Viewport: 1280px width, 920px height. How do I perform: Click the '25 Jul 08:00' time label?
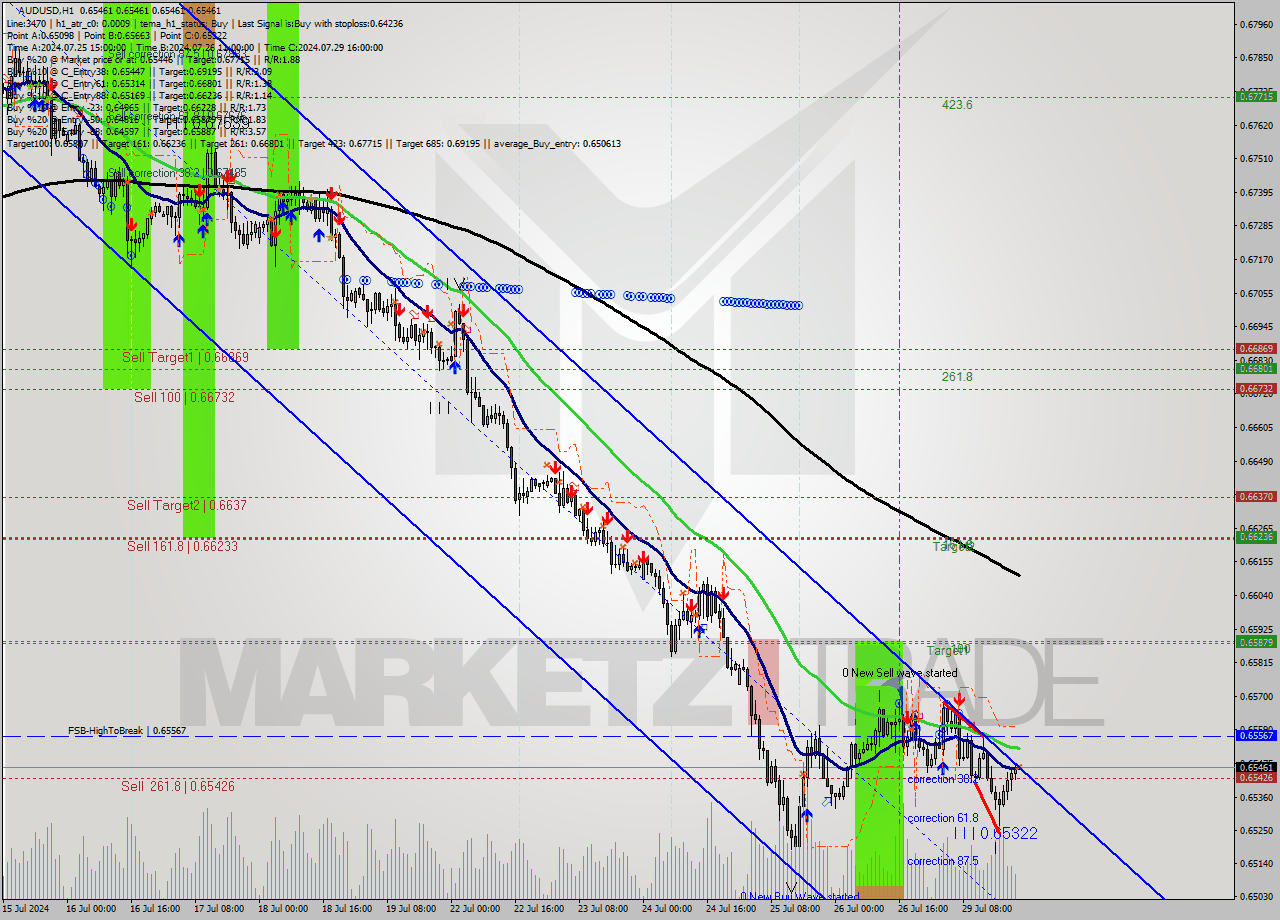click(796, 909)
